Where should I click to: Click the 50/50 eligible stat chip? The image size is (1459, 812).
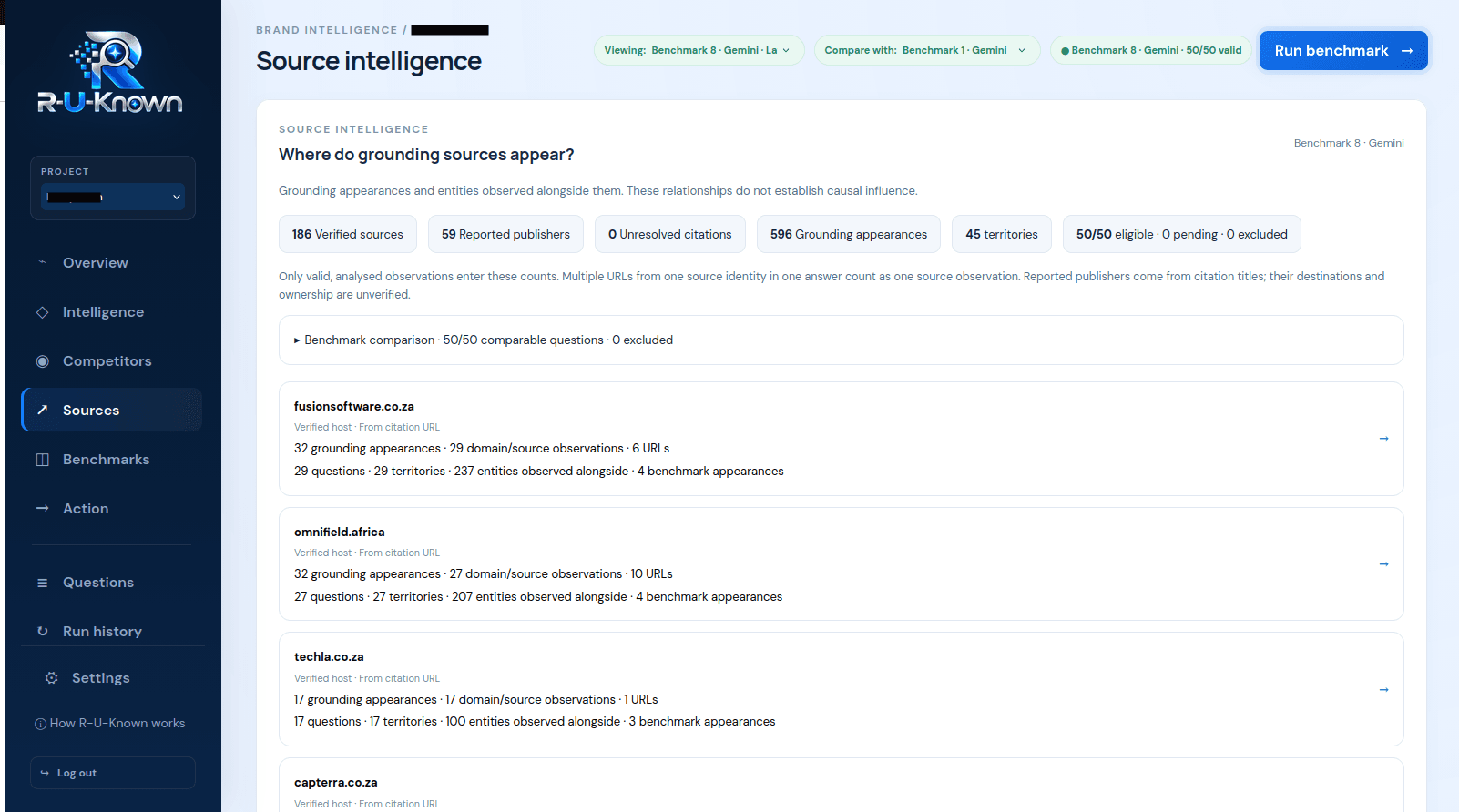point(1182,234)
